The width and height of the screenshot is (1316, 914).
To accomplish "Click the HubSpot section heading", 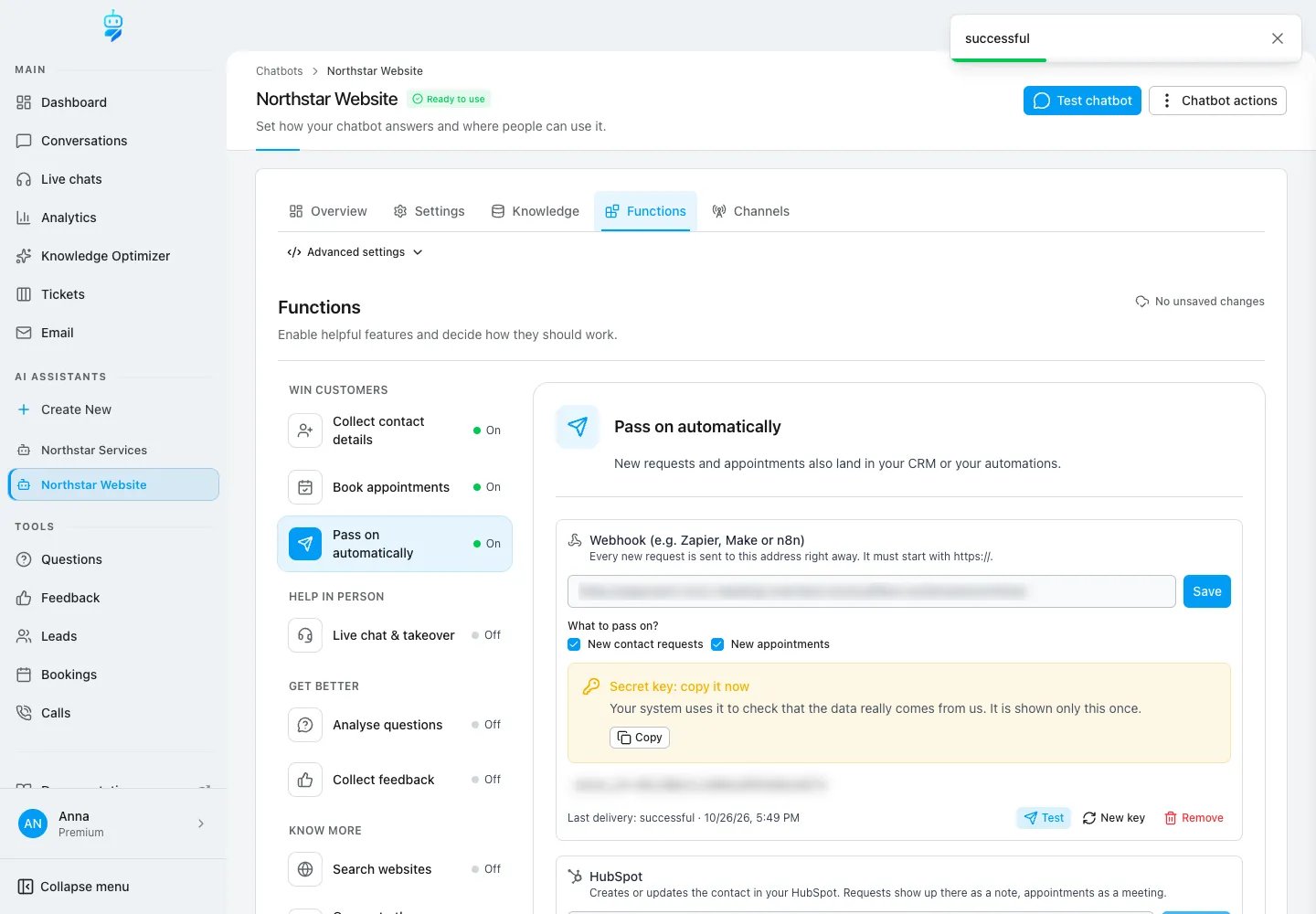I will [x=616, y=877].
